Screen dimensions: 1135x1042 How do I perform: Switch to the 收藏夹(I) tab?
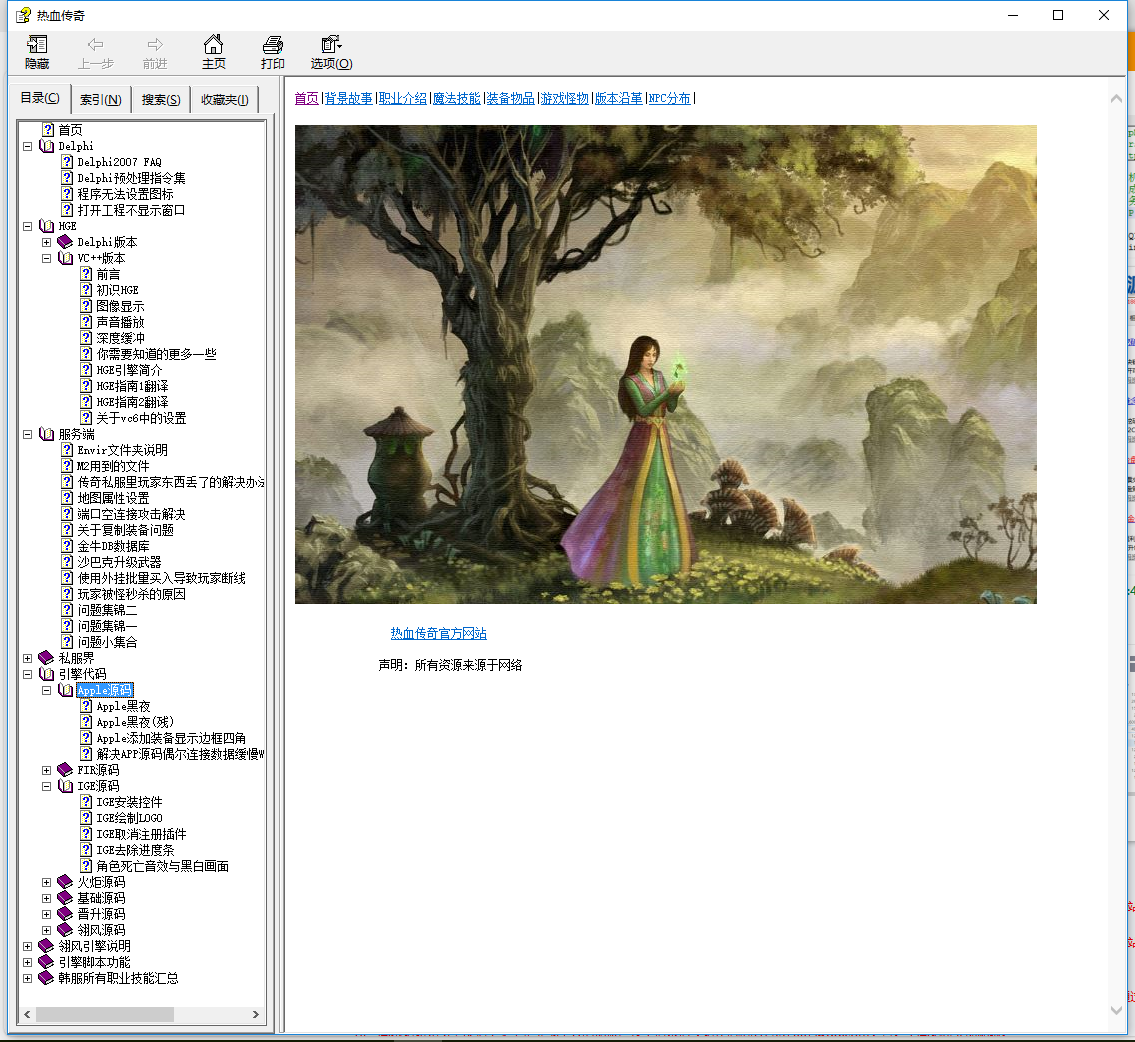(224, 100)
